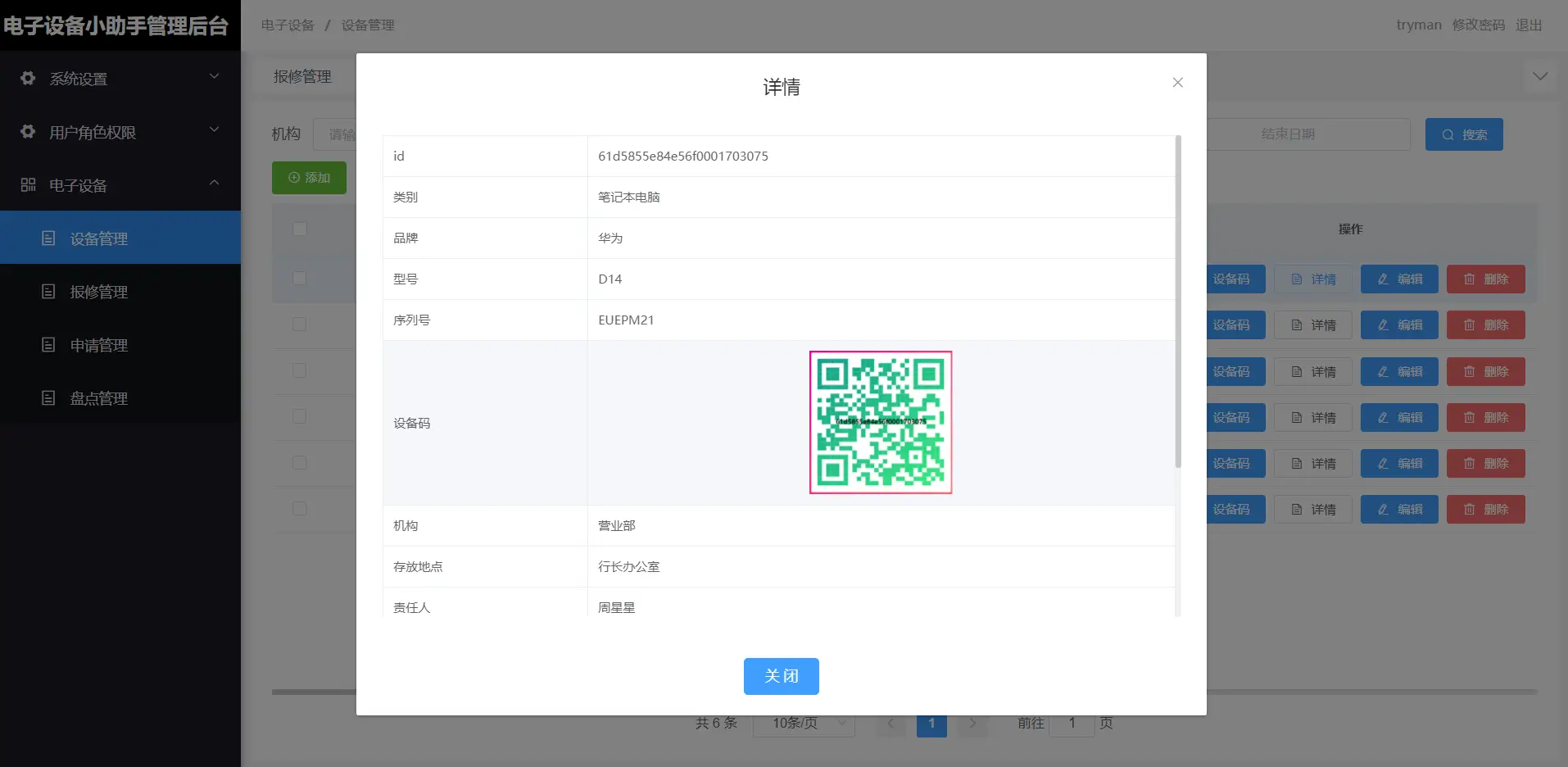Click 详情 button in the first row

(x=1313, y=279)
